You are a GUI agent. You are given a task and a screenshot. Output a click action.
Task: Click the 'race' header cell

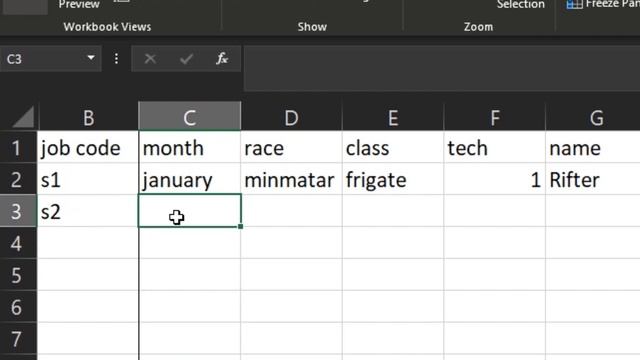[291, 147]
